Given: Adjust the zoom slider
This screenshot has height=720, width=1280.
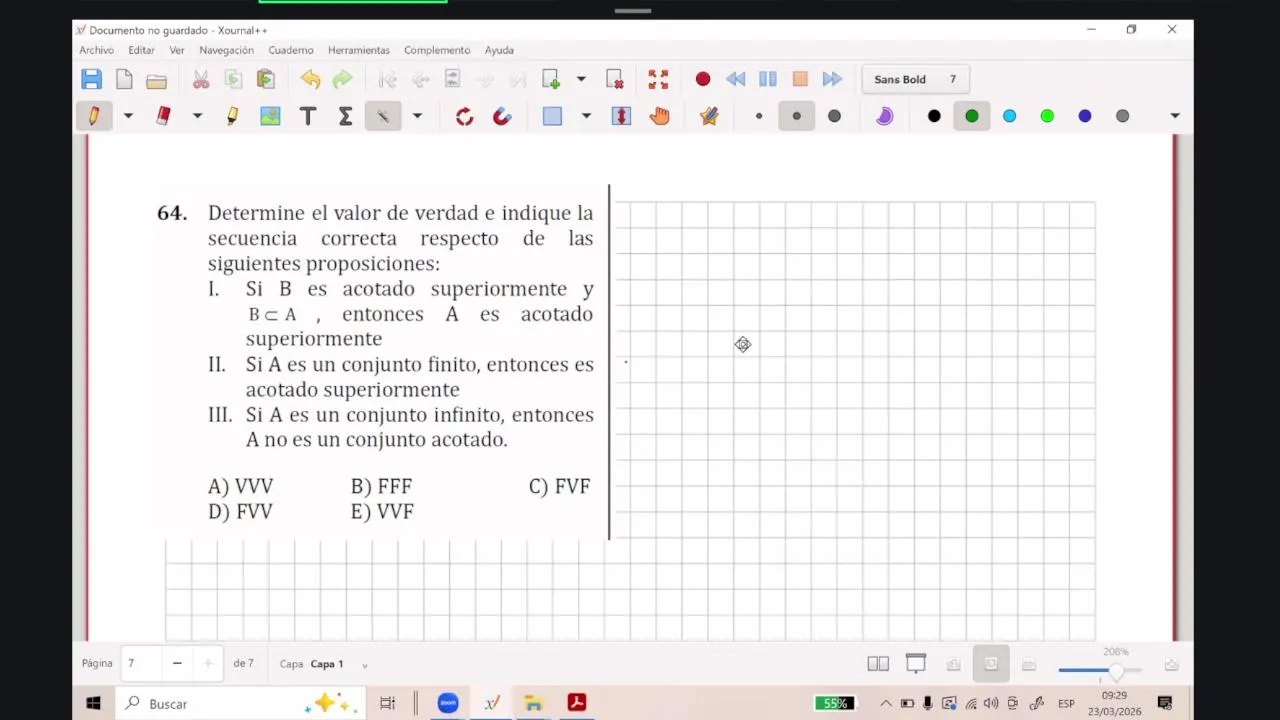Looking at the screenshot, I should (1100, 670).
